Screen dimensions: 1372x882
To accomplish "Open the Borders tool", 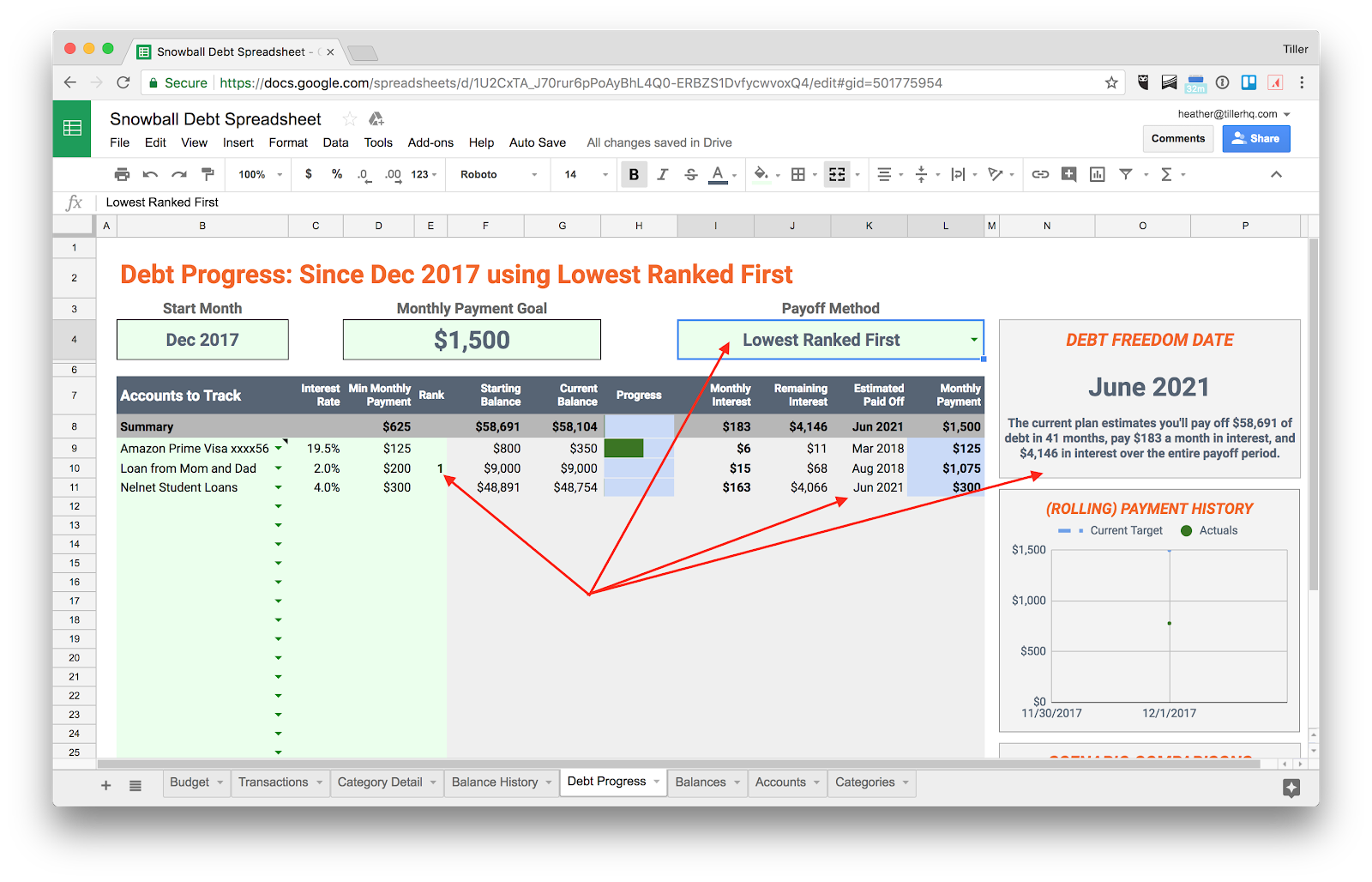I will tap(798, 174).
